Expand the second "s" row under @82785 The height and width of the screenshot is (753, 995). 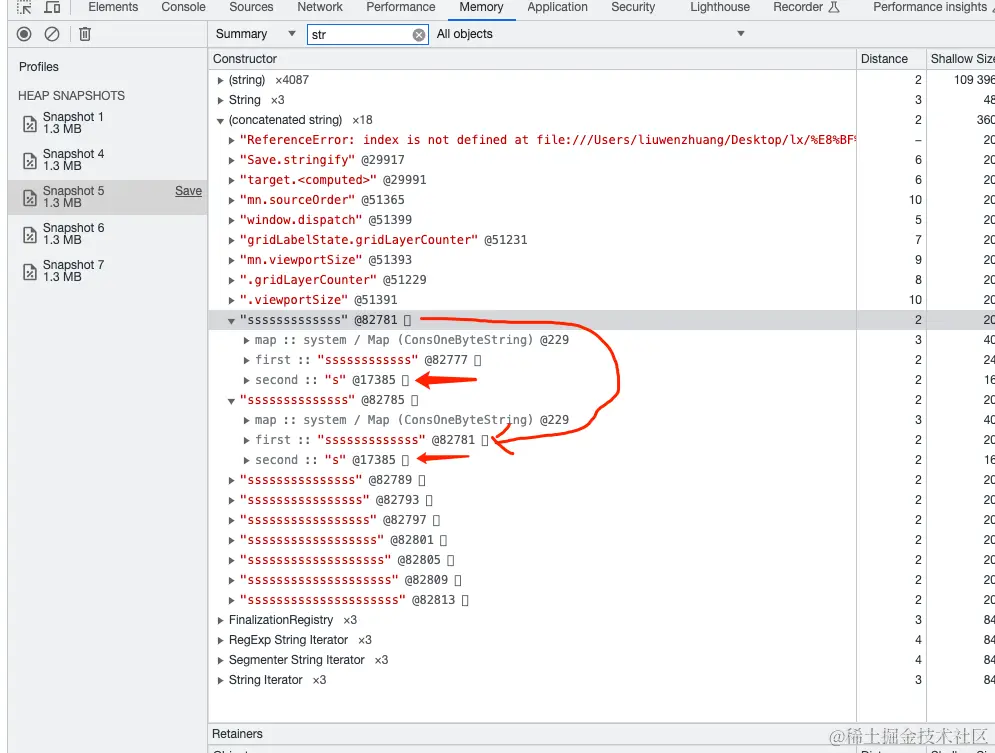point(246,461)
